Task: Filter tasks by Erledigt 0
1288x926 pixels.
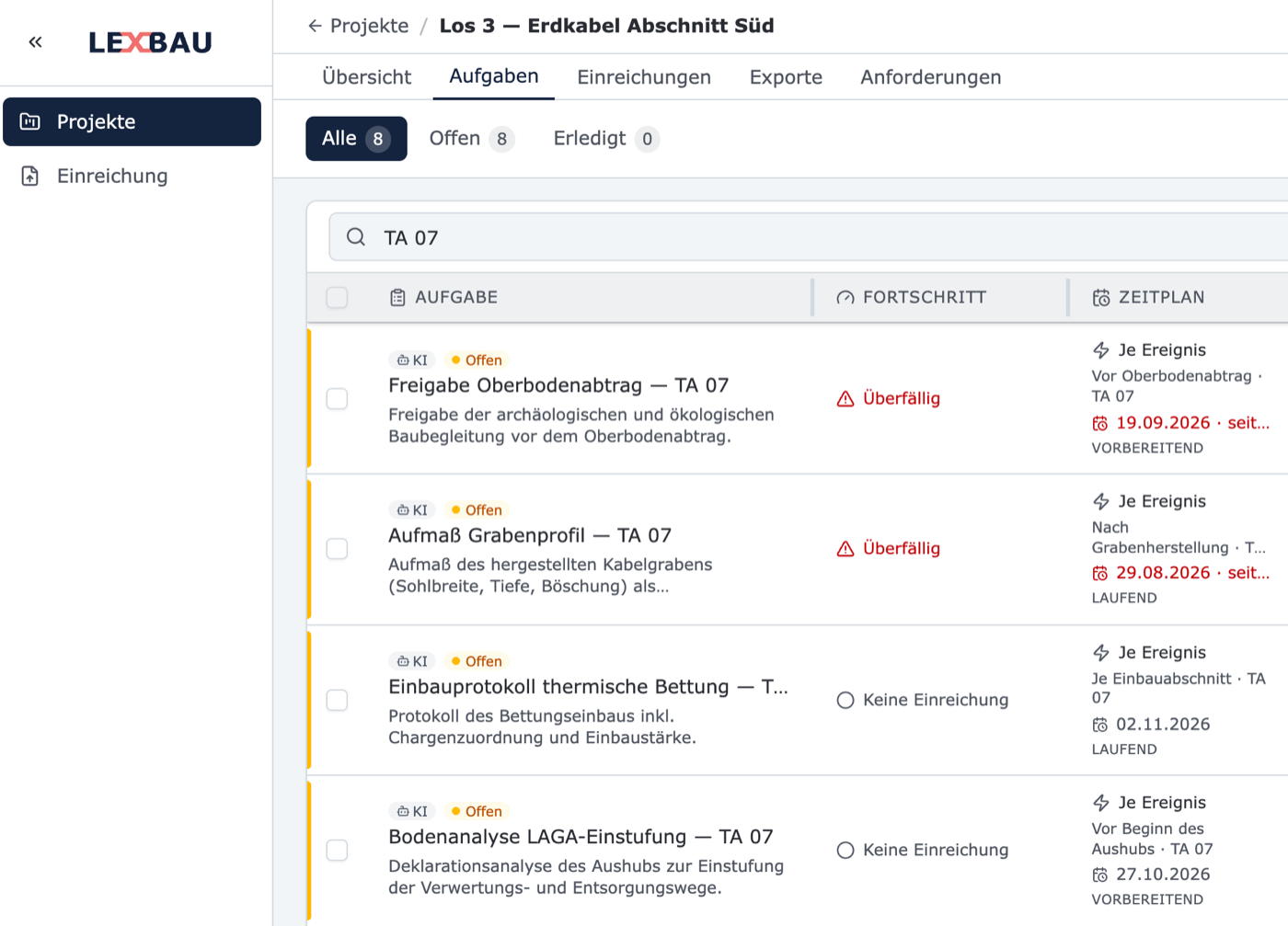Action: click(605, 139)
